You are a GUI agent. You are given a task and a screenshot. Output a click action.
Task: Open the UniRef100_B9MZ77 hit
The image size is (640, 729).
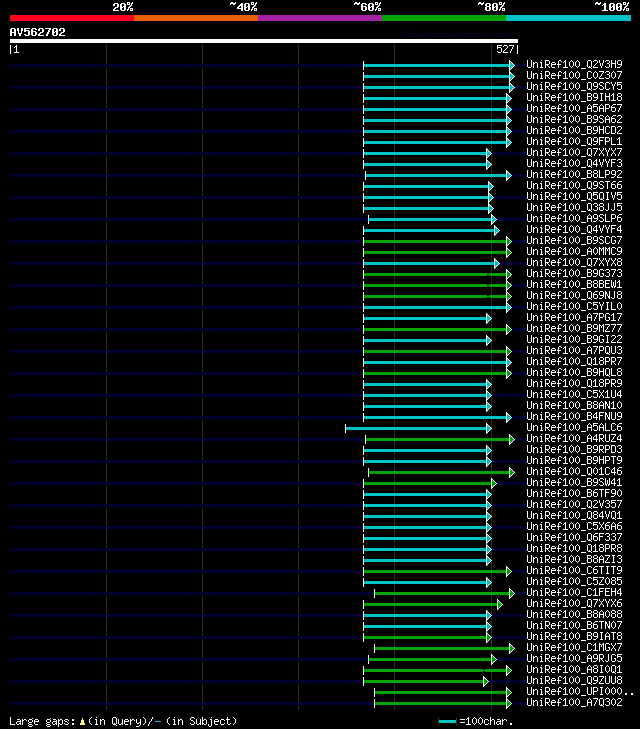tap(574, 328)
